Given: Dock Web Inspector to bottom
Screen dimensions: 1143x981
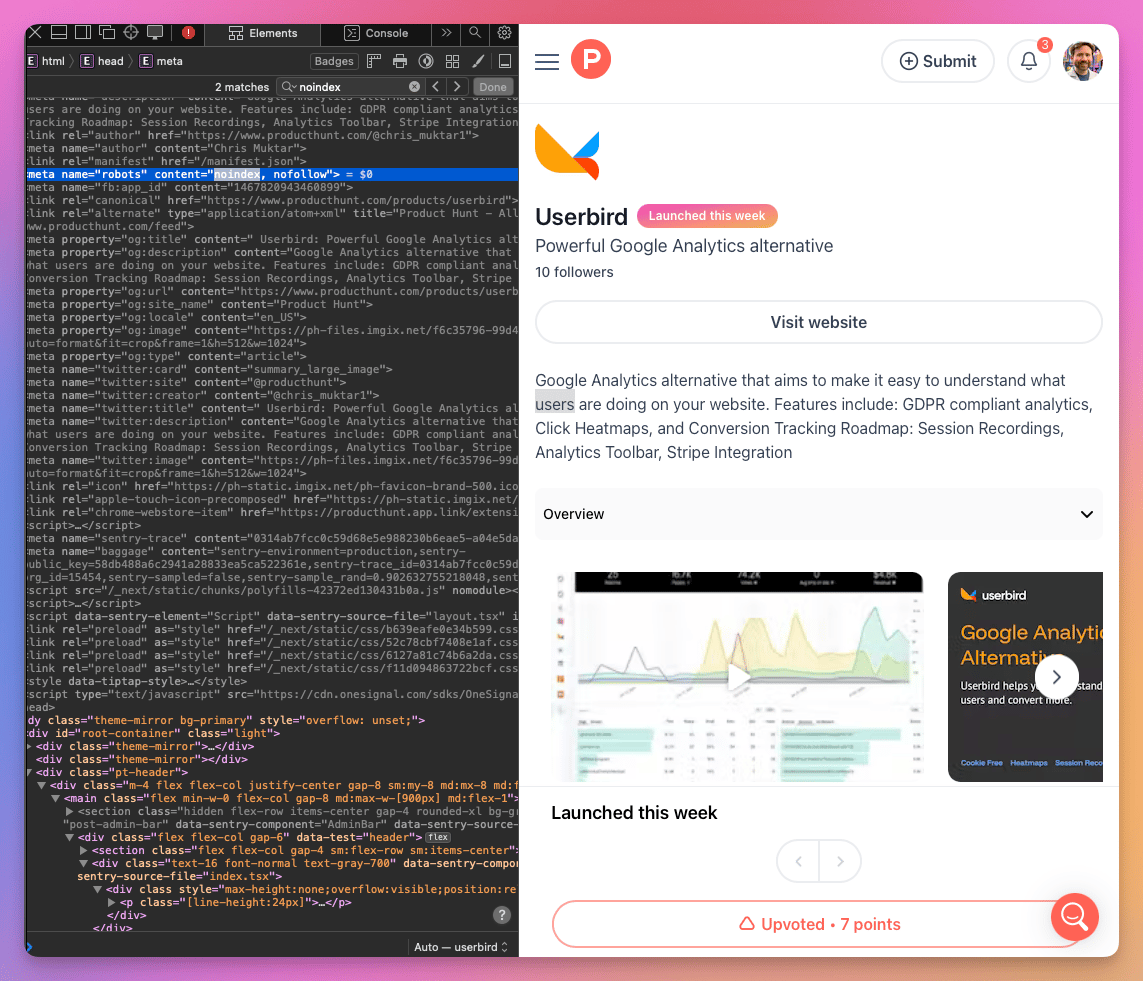Looking at the screenshot, I should click(x=59, y=33).
